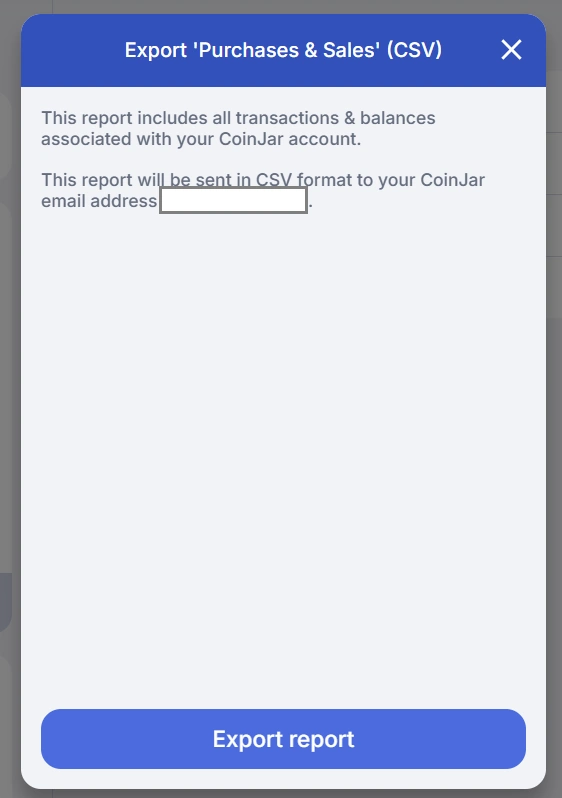The width and height of the screenshot is (562, 798).
Task: Click the word 'balances' in the first paragraph
Action: click(398, 118)
